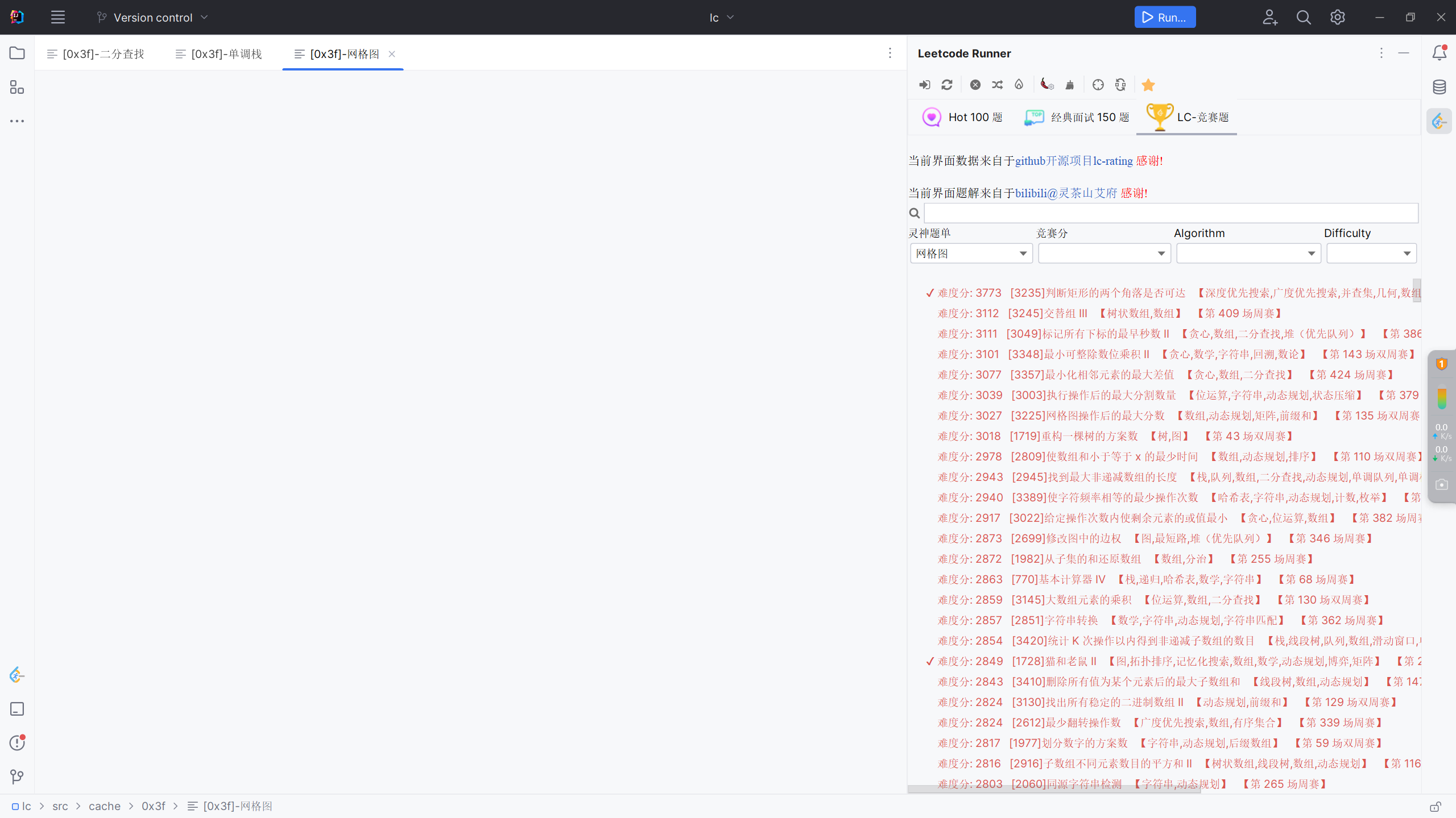The width and height of the screenshot is (1456, 818).
Task: Click the question search input field
Action: point(1170,213)
